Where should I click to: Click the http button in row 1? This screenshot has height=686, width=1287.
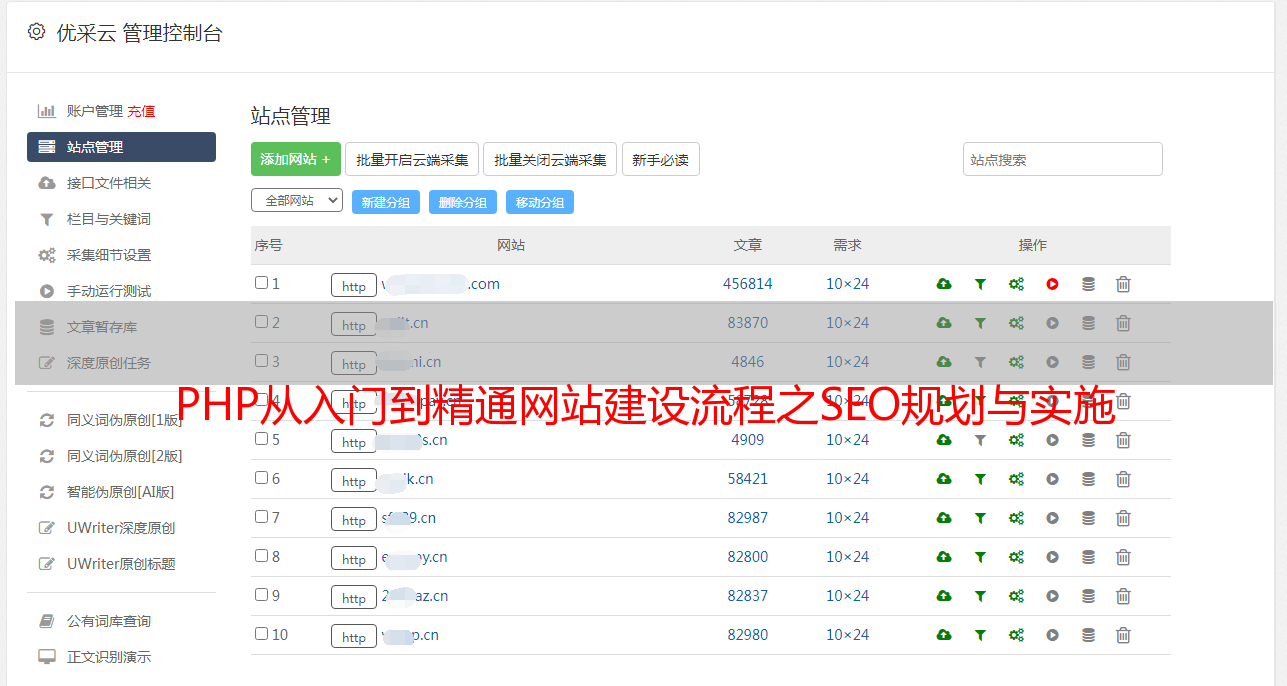click(354, 285)
